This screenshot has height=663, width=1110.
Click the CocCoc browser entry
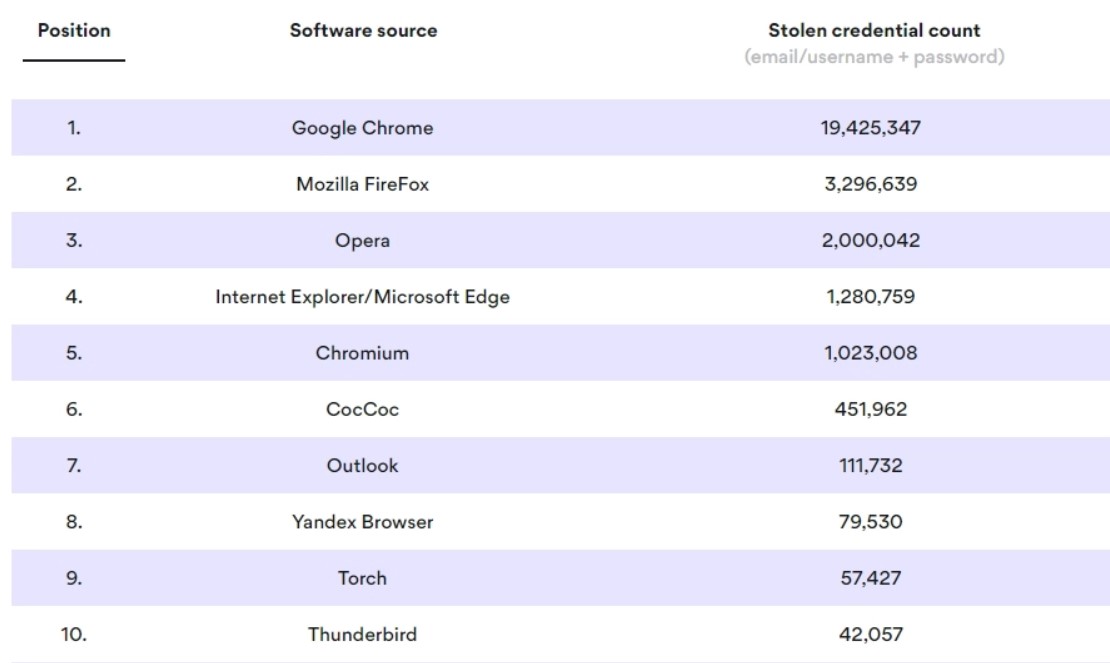click(x=362, y=409)
